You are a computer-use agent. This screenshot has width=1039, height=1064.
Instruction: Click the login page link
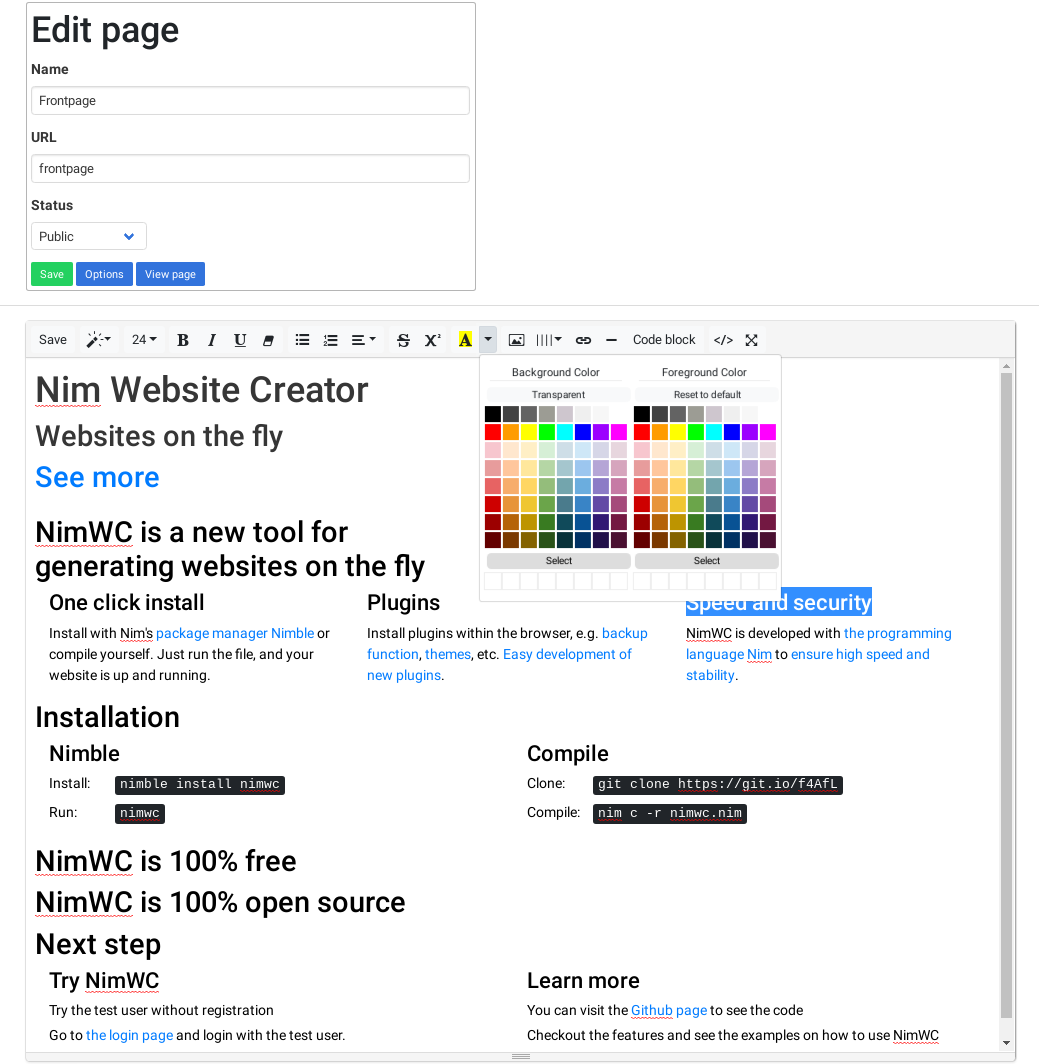129,1036
